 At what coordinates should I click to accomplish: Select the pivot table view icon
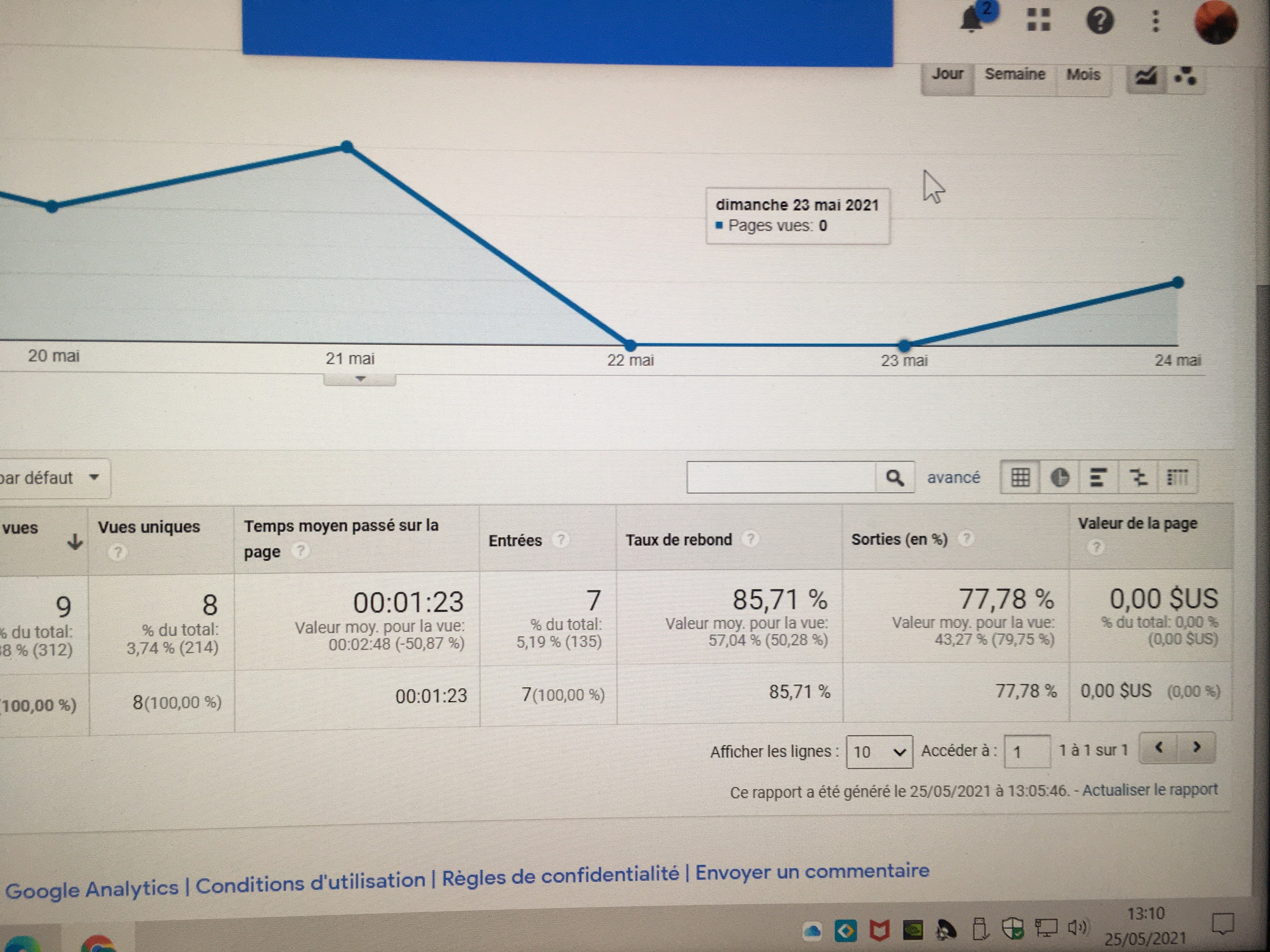tap(1177, 478)
